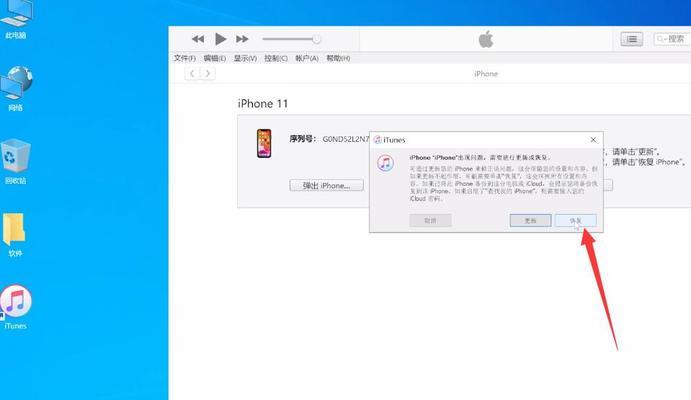Click the 更新 button in dialog
691x400 pixels.
click(531, 220)
